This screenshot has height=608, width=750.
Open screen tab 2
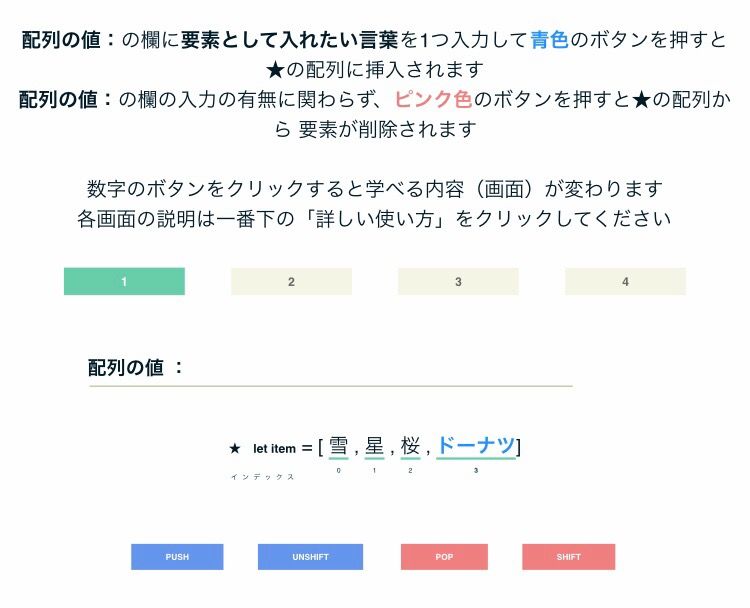pos(291,281)
